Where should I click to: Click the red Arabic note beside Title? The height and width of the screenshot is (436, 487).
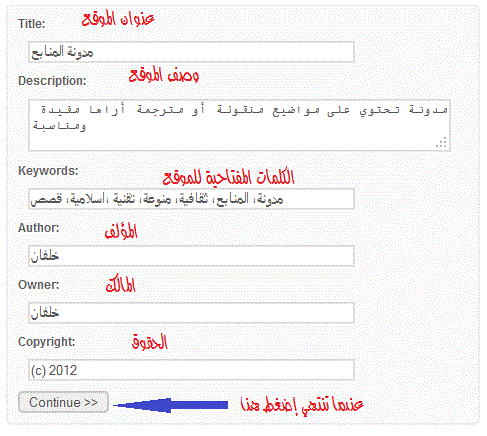pos(118,19)
